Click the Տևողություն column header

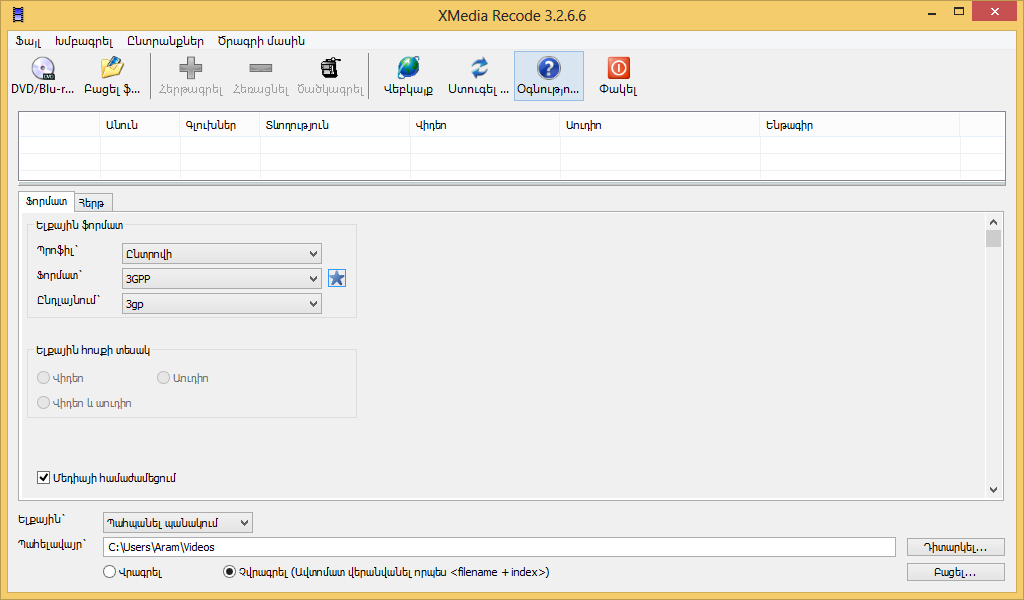(x=335, y=125)
